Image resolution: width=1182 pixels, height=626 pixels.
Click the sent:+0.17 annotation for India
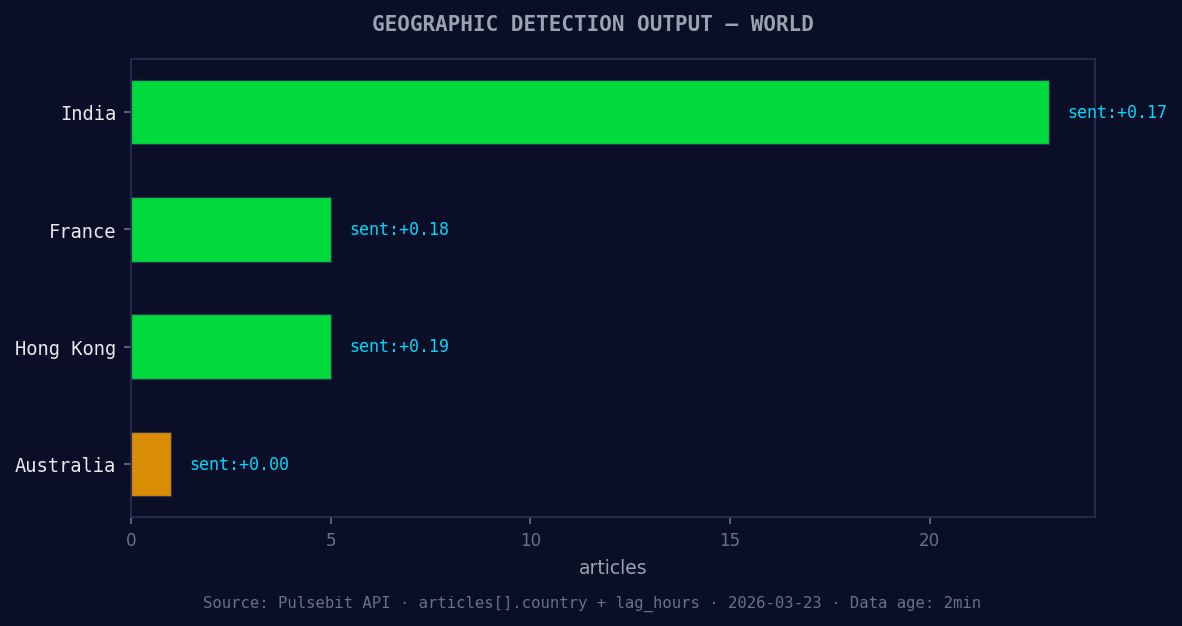pyautogui.click(x=1116, y=112)
